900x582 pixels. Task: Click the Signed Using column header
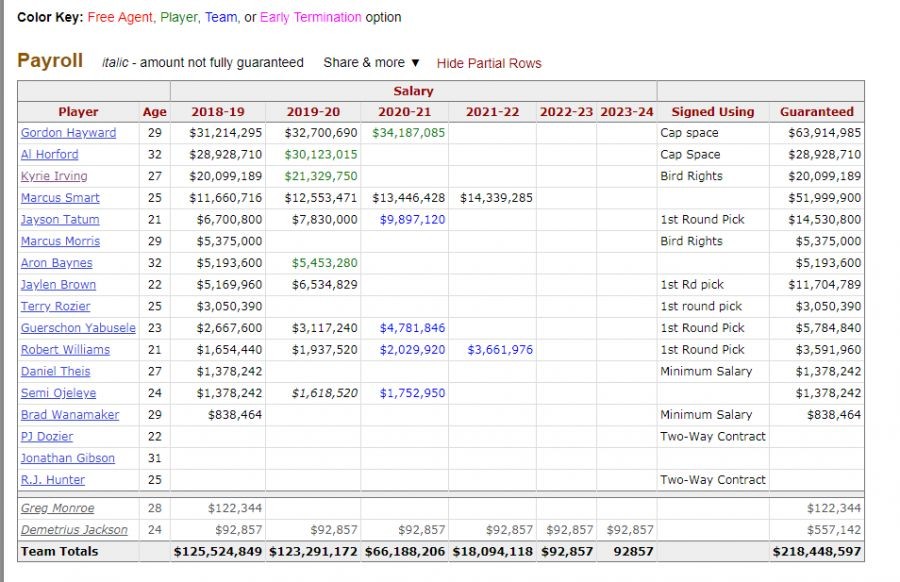[712, 112]
